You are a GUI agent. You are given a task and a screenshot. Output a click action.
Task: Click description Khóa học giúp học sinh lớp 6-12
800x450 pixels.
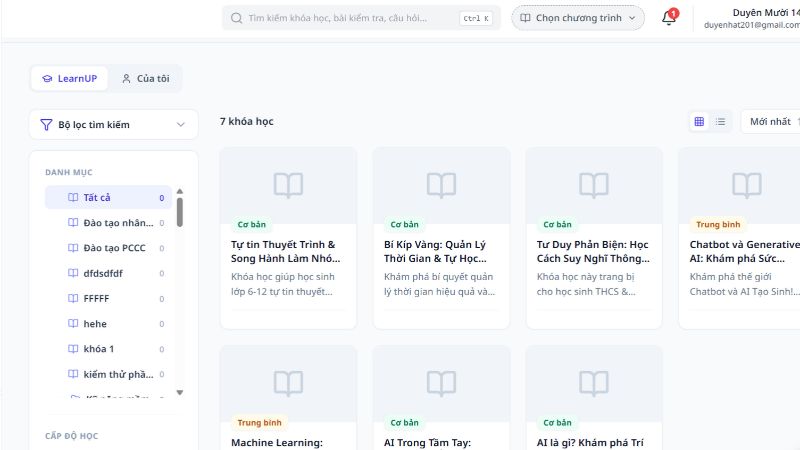283,284
